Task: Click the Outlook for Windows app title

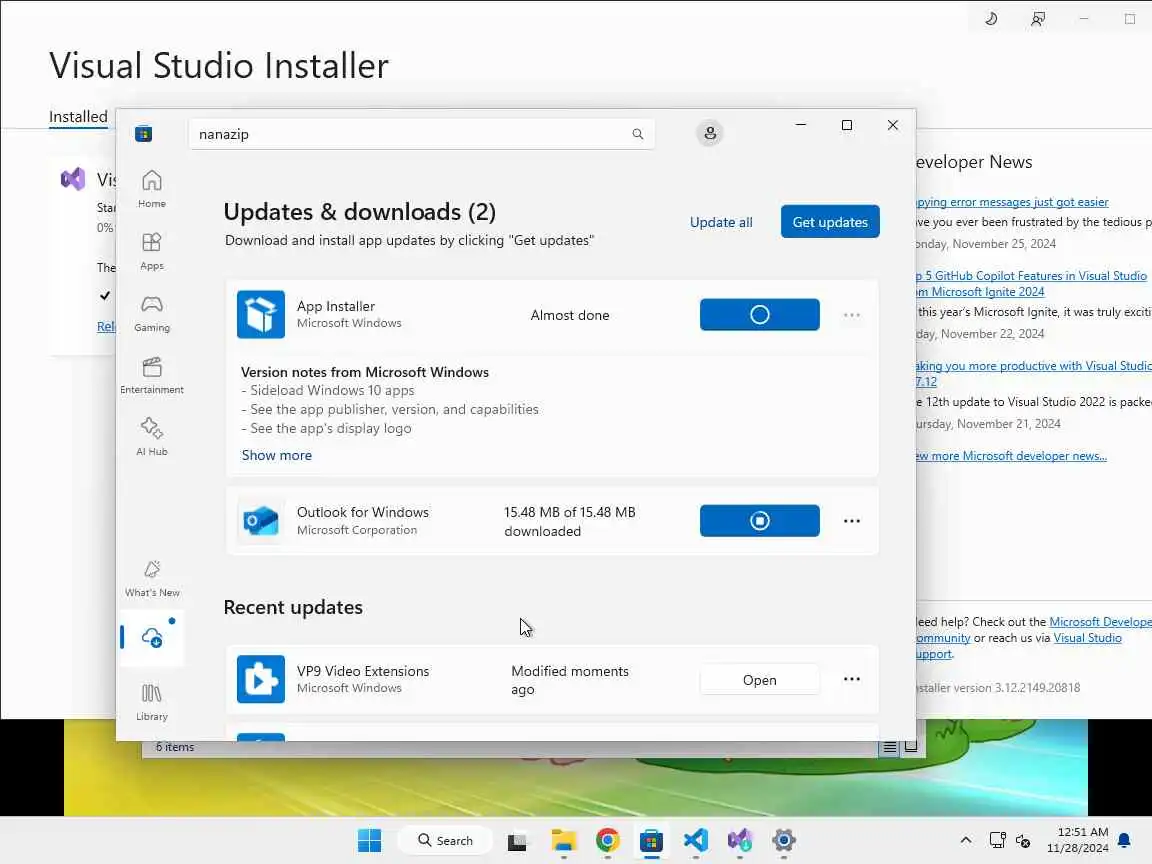Action: pos(363,512)
